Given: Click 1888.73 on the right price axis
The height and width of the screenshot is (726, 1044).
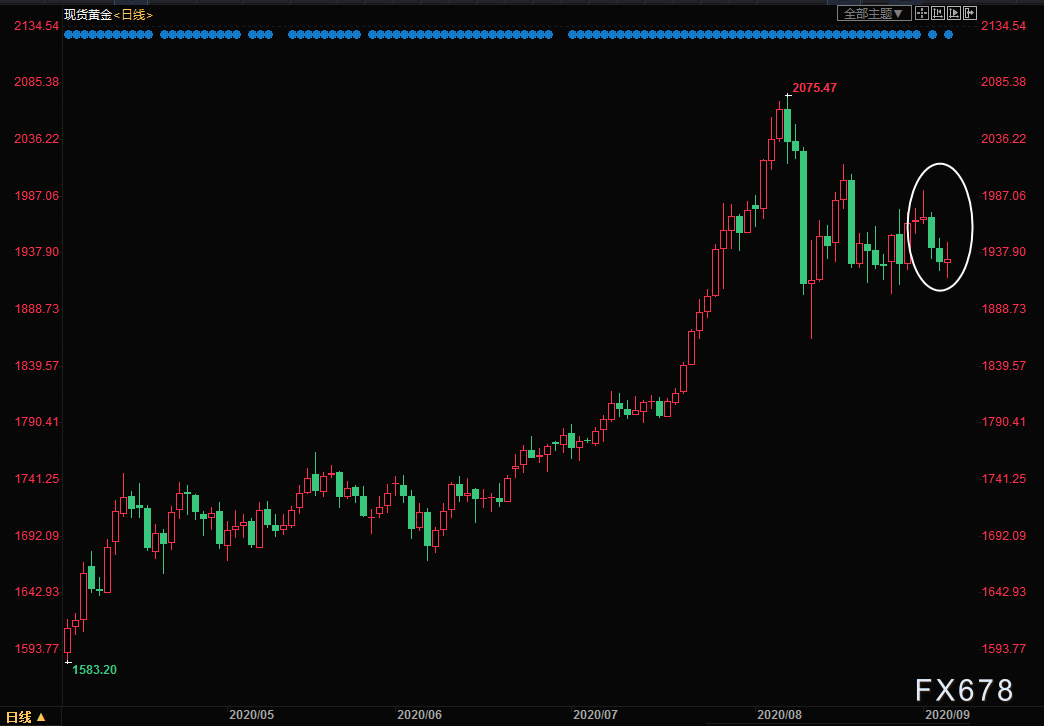Looking at the screenshot, I should click(x=1003, y=309).
